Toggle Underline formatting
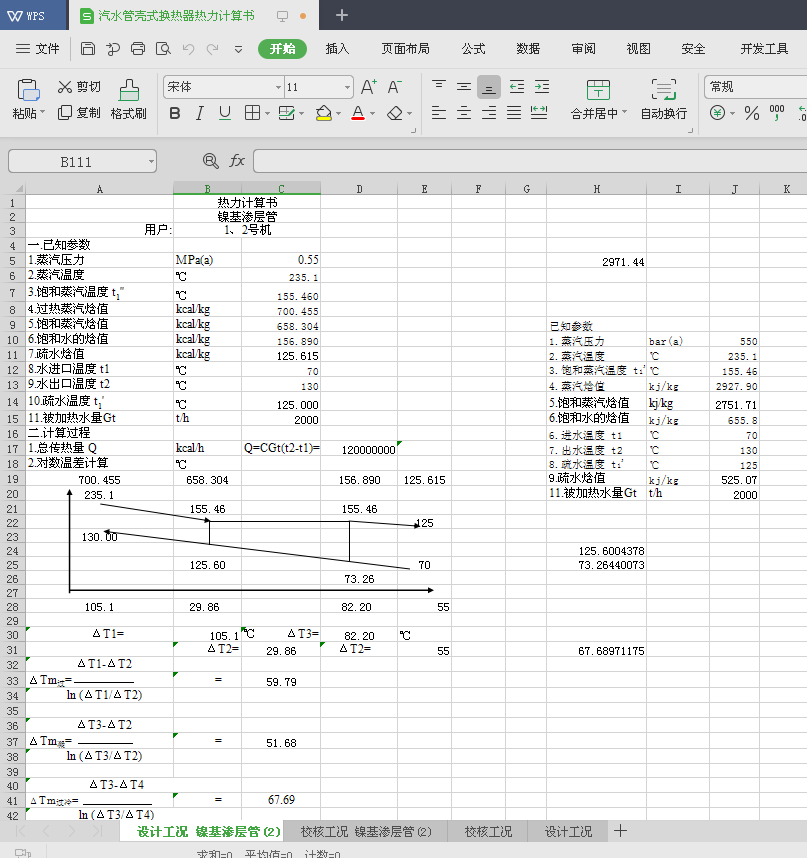This screenshot has width=807, height=858. tap(224, 113)
